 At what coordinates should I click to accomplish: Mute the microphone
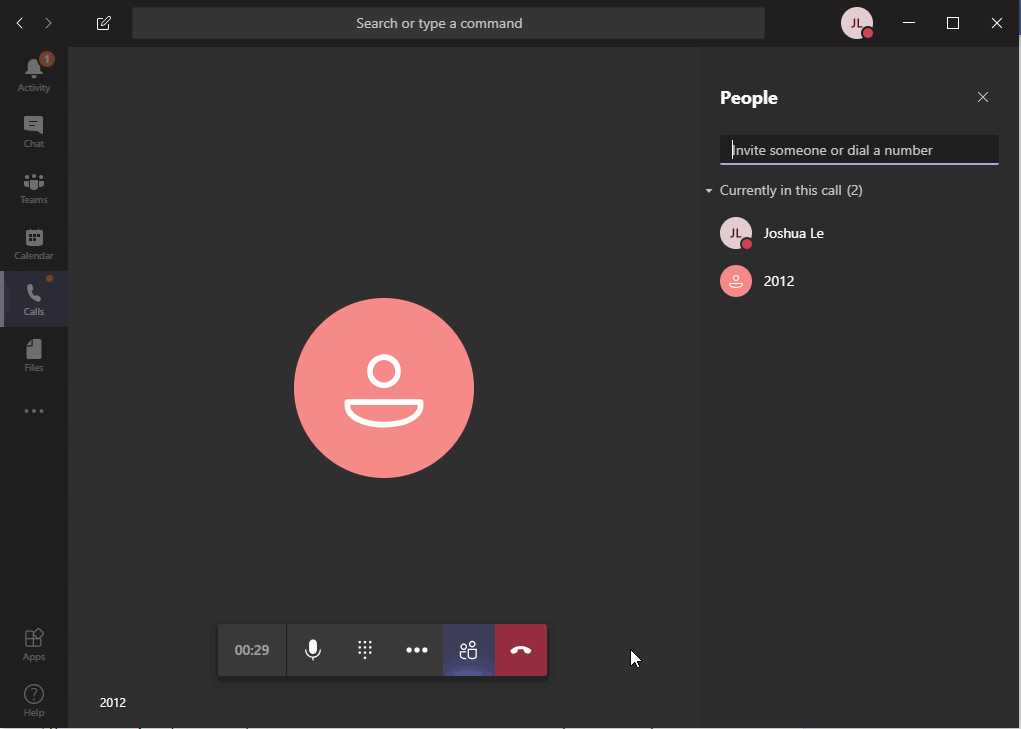tap(313, 650)
